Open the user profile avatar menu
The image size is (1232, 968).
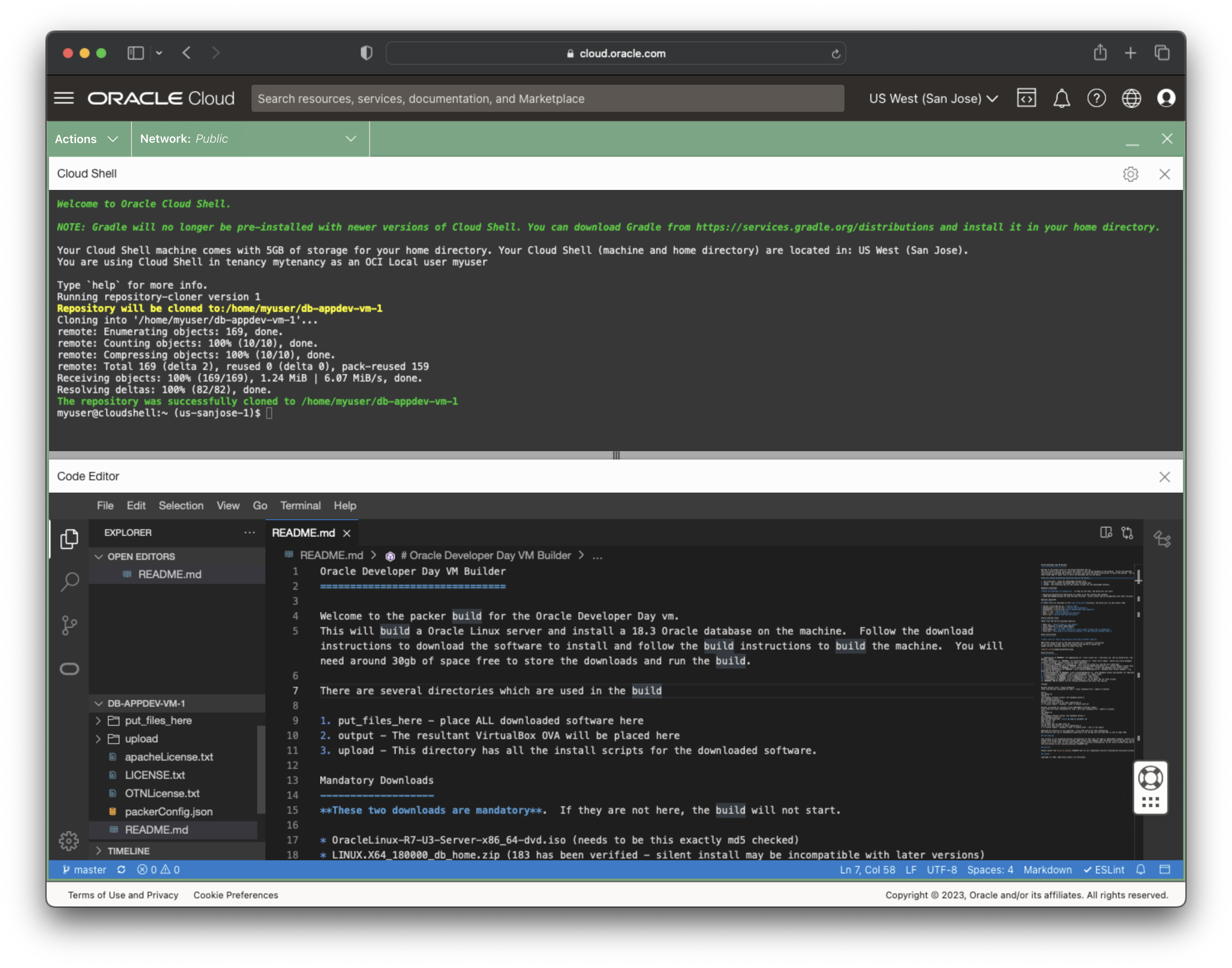point(1166,98)
